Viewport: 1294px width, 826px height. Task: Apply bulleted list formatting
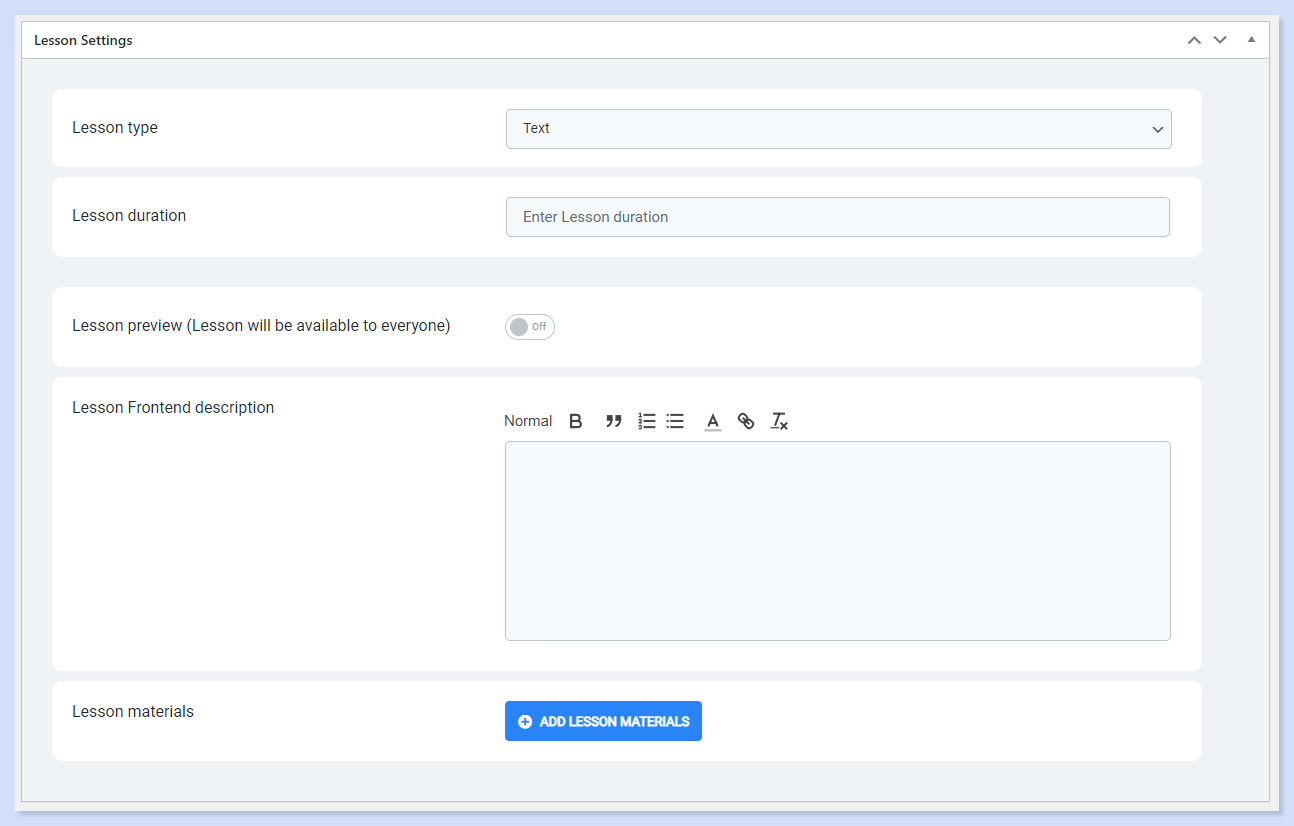tap(675, 421)
